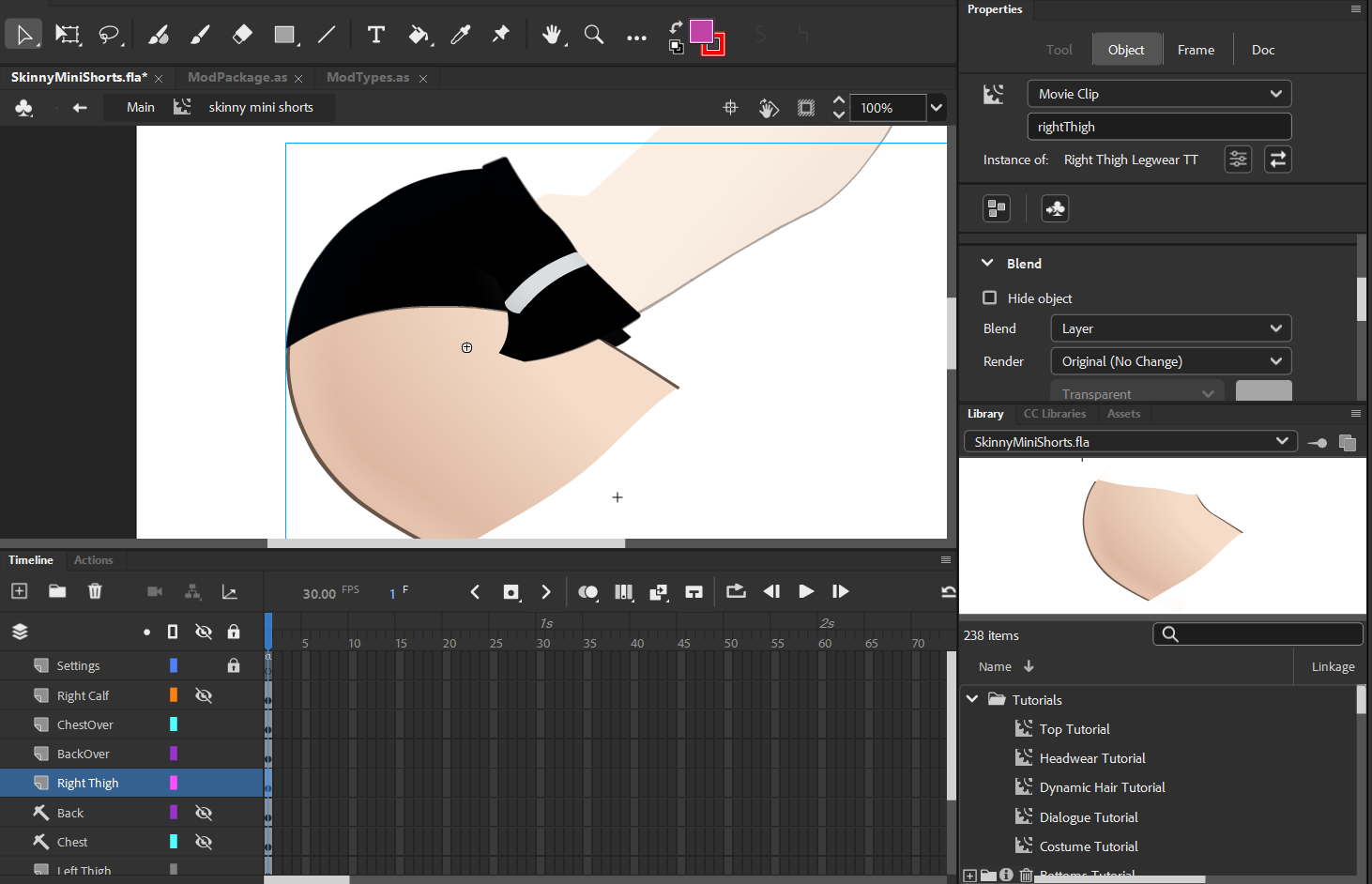Open the Render dropdown

pos(1170,361)
